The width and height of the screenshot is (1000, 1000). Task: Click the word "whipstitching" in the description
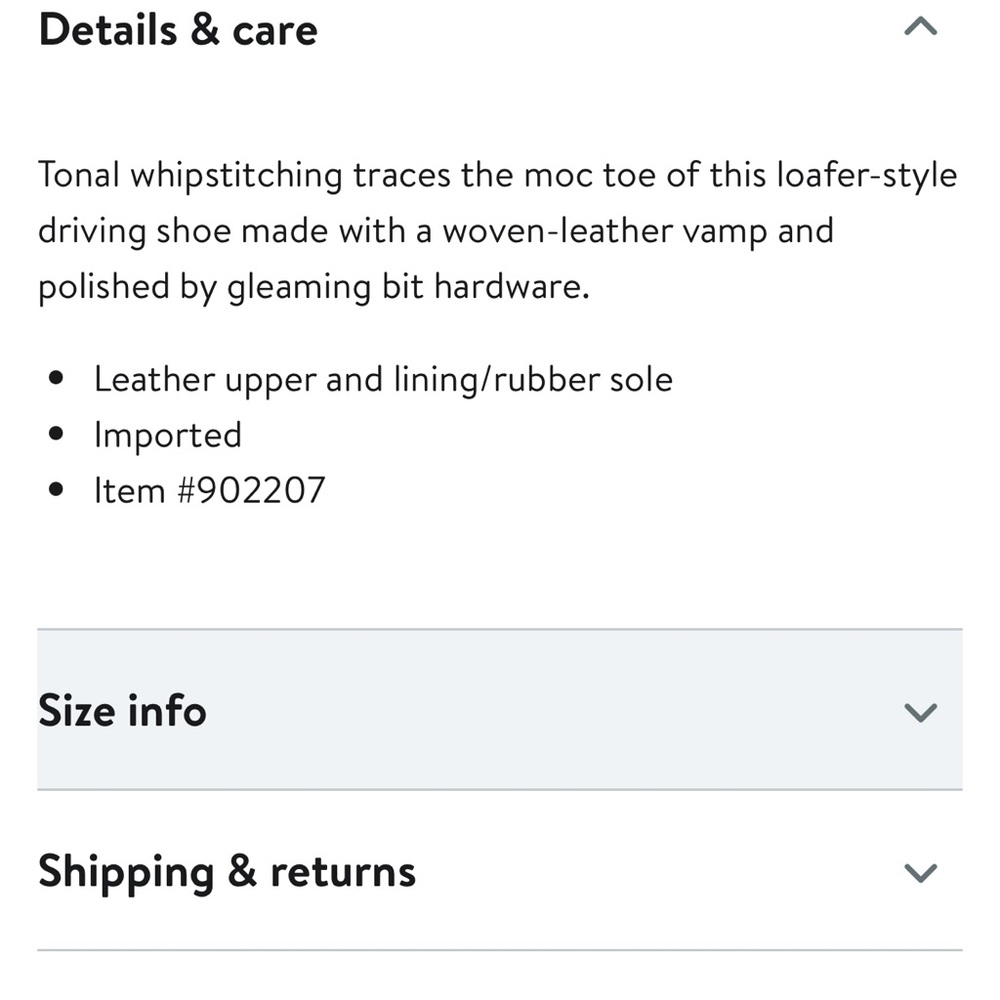(237, 176)
